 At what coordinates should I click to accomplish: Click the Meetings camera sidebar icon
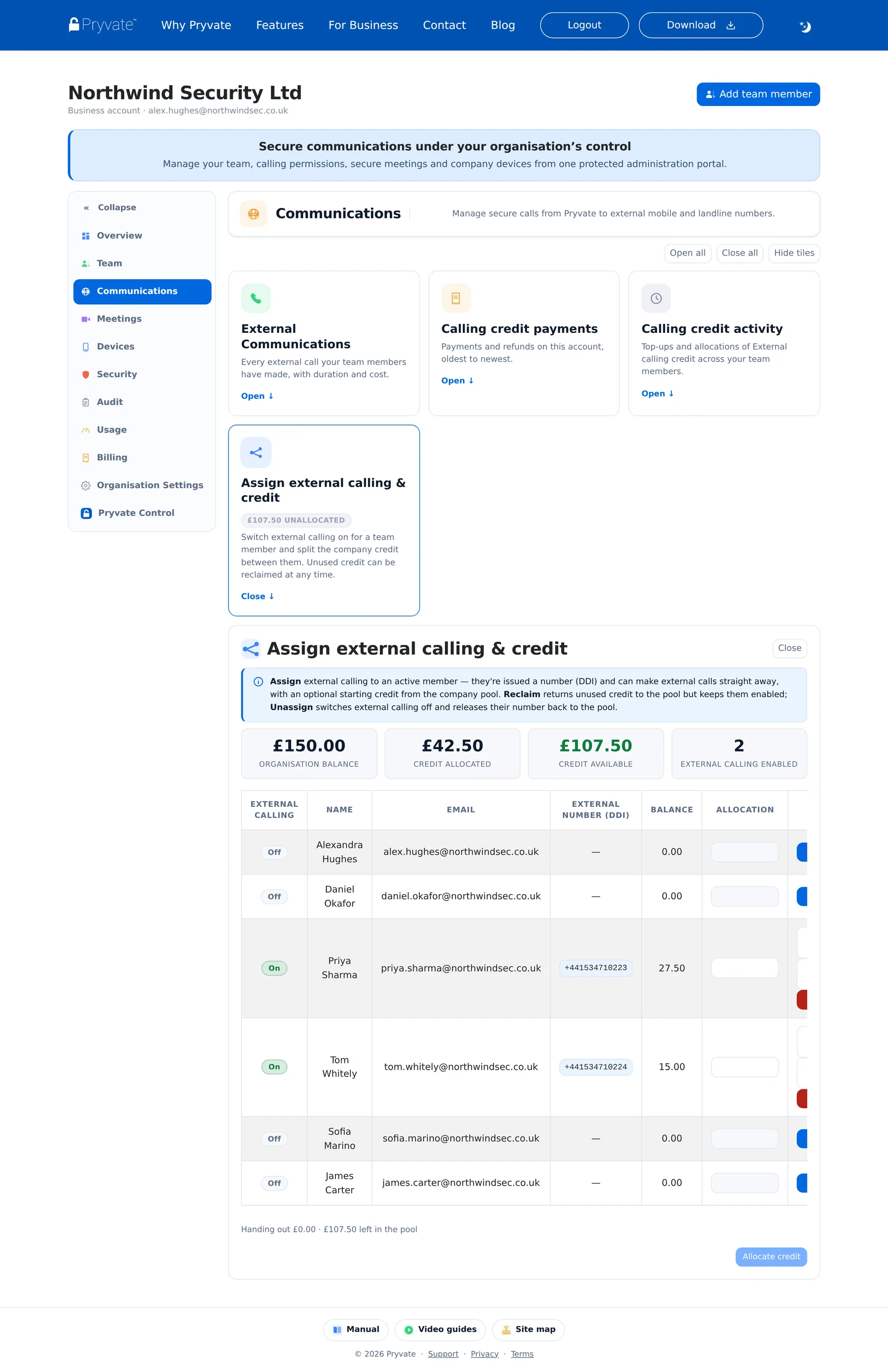click(85, 319)
